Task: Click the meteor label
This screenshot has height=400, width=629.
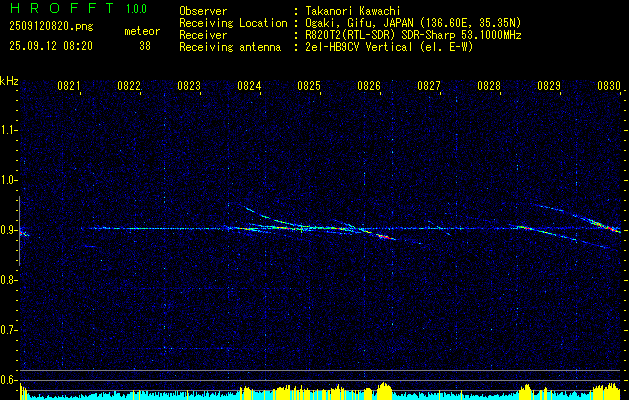Action: [142, 31]
